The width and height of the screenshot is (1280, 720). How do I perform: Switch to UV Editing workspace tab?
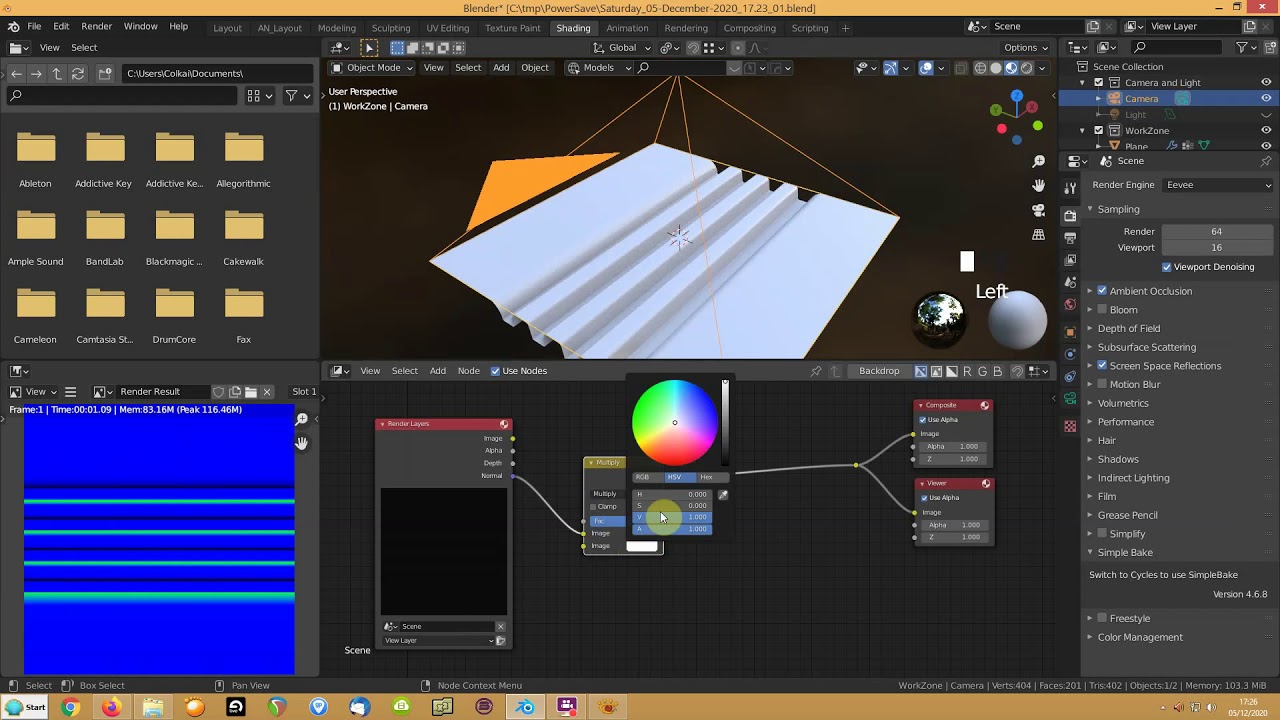447,28
